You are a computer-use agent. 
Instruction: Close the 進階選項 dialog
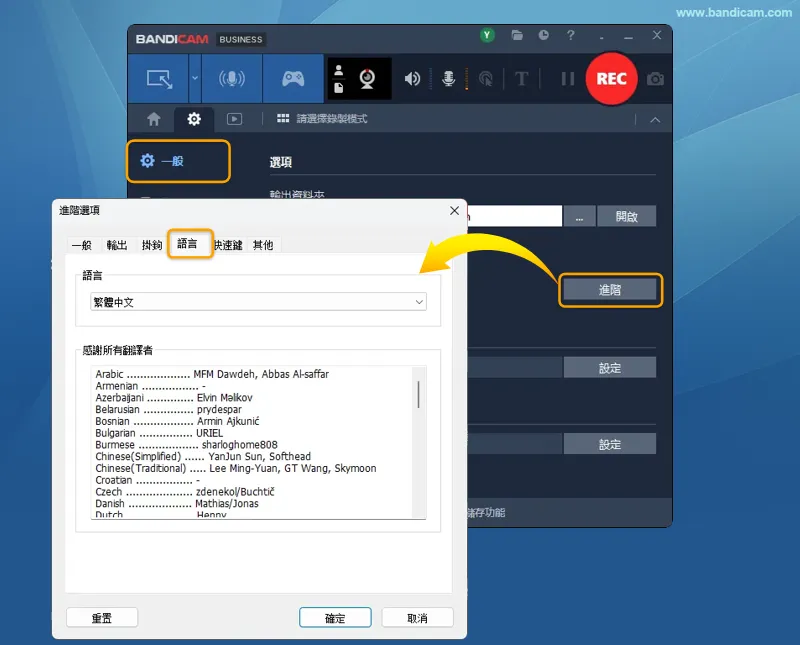455,211
